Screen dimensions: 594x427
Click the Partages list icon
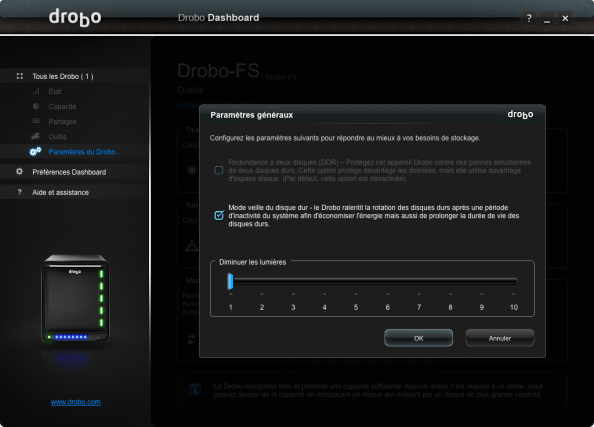click(x=36, y=121)
